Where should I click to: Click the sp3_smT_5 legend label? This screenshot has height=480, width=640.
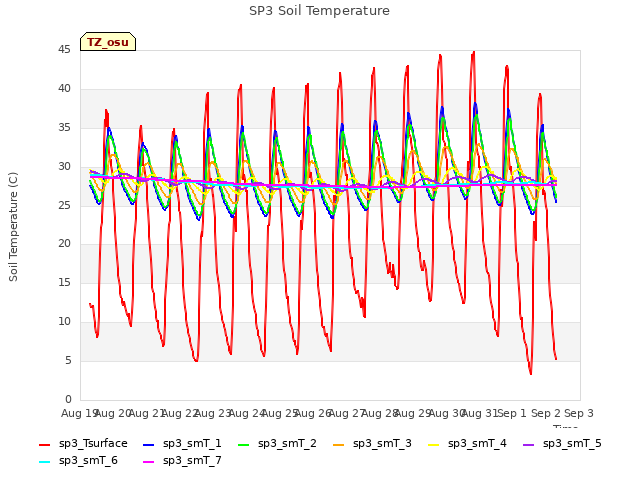[x=572, y=443]
